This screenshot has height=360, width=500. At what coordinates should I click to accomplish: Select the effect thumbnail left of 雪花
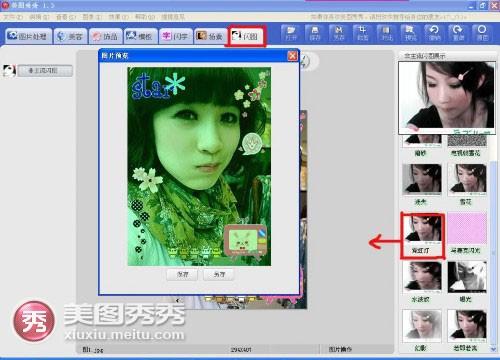[422, 180]
